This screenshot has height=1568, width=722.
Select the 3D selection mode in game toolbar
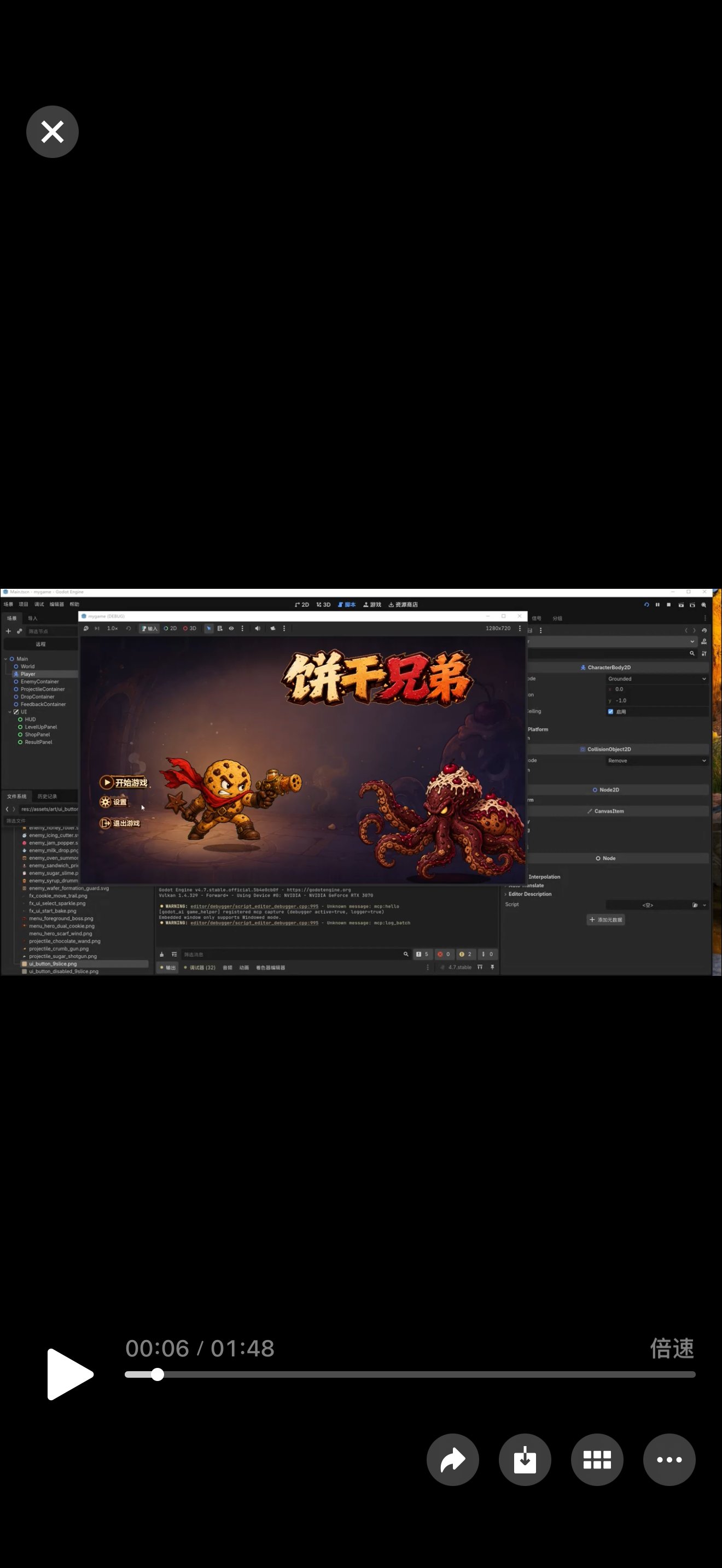(x=190, y=628)
